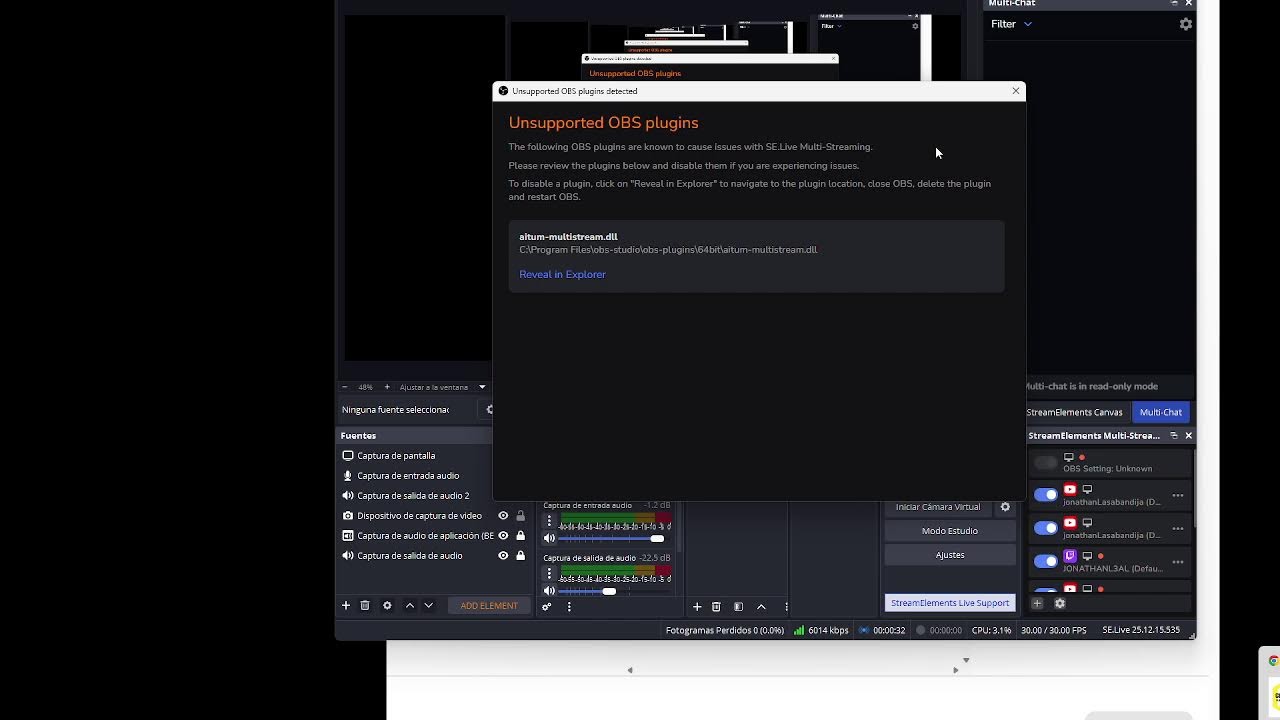Zoom in the preview with plus

click(x=387, y=387)
